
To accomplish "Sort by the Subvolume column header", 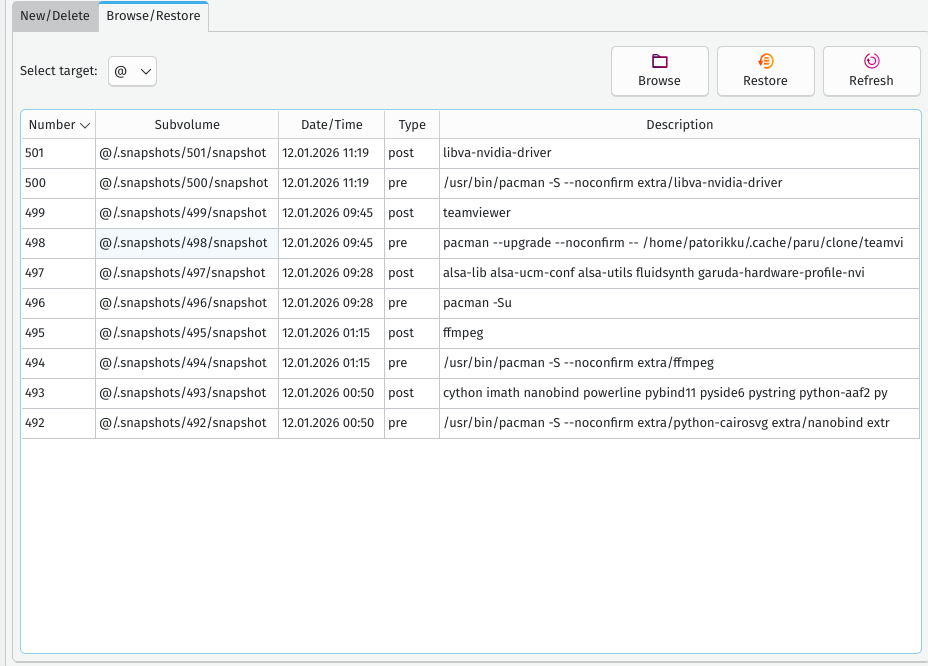I will point(187,125).
